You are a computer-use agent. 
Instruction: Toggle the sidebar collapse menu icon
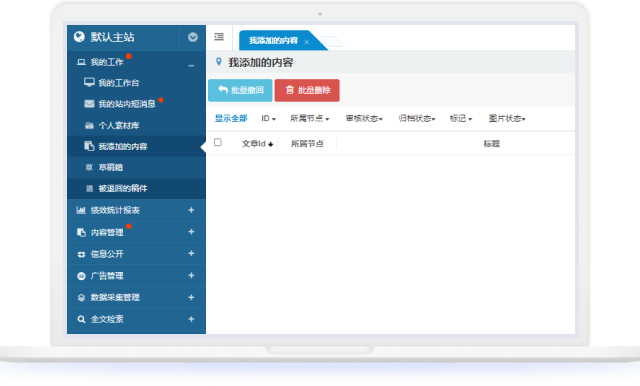tap(219, 37)
